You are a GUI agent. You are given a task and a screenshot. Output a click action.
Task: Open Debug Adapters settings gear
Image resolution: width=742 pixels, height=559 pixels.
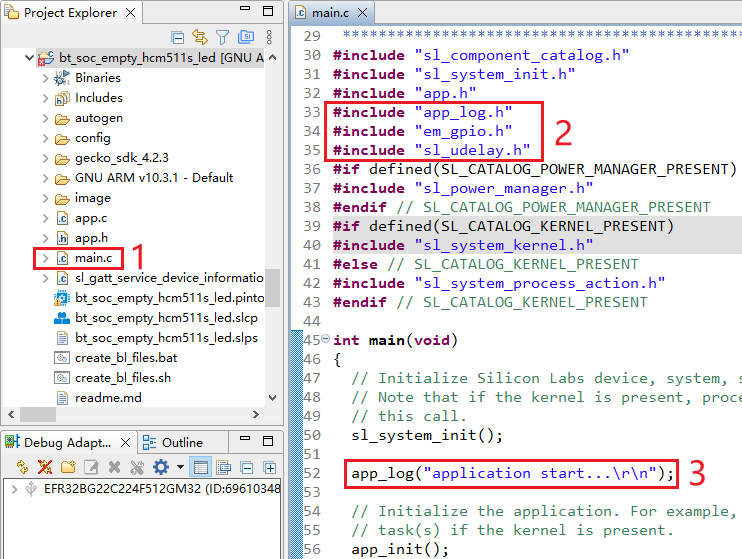[160, 467]
